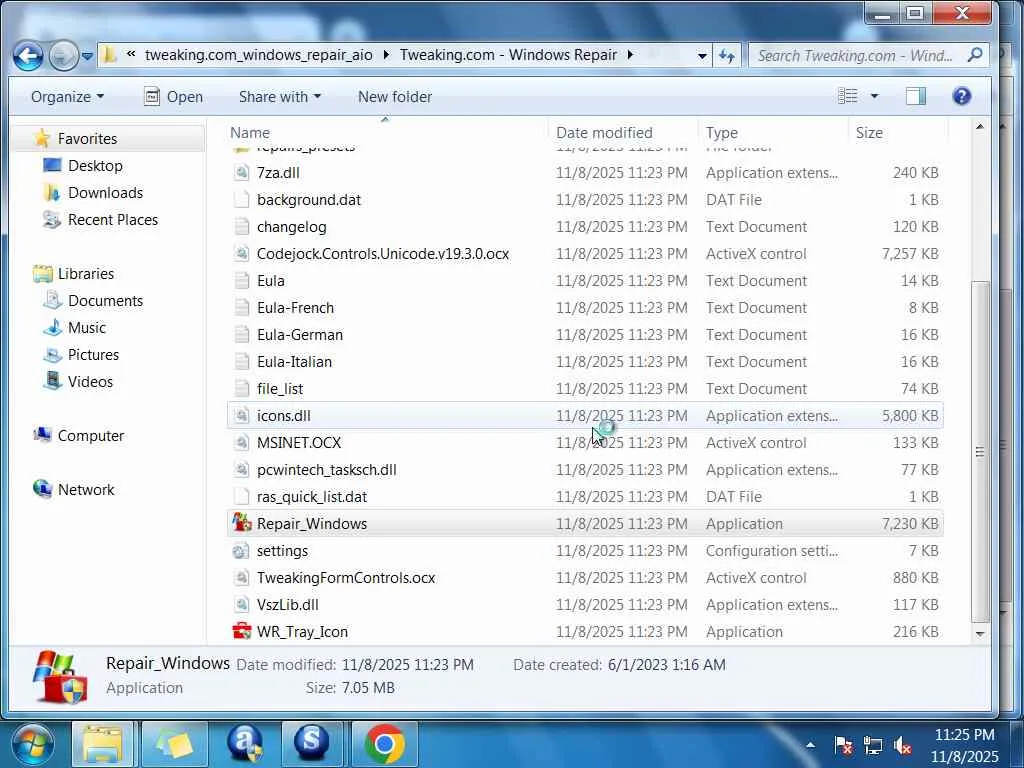Open the view options dropdown arrow
This screenshot has height=768, width=1024.
click(x=874, y=97)
